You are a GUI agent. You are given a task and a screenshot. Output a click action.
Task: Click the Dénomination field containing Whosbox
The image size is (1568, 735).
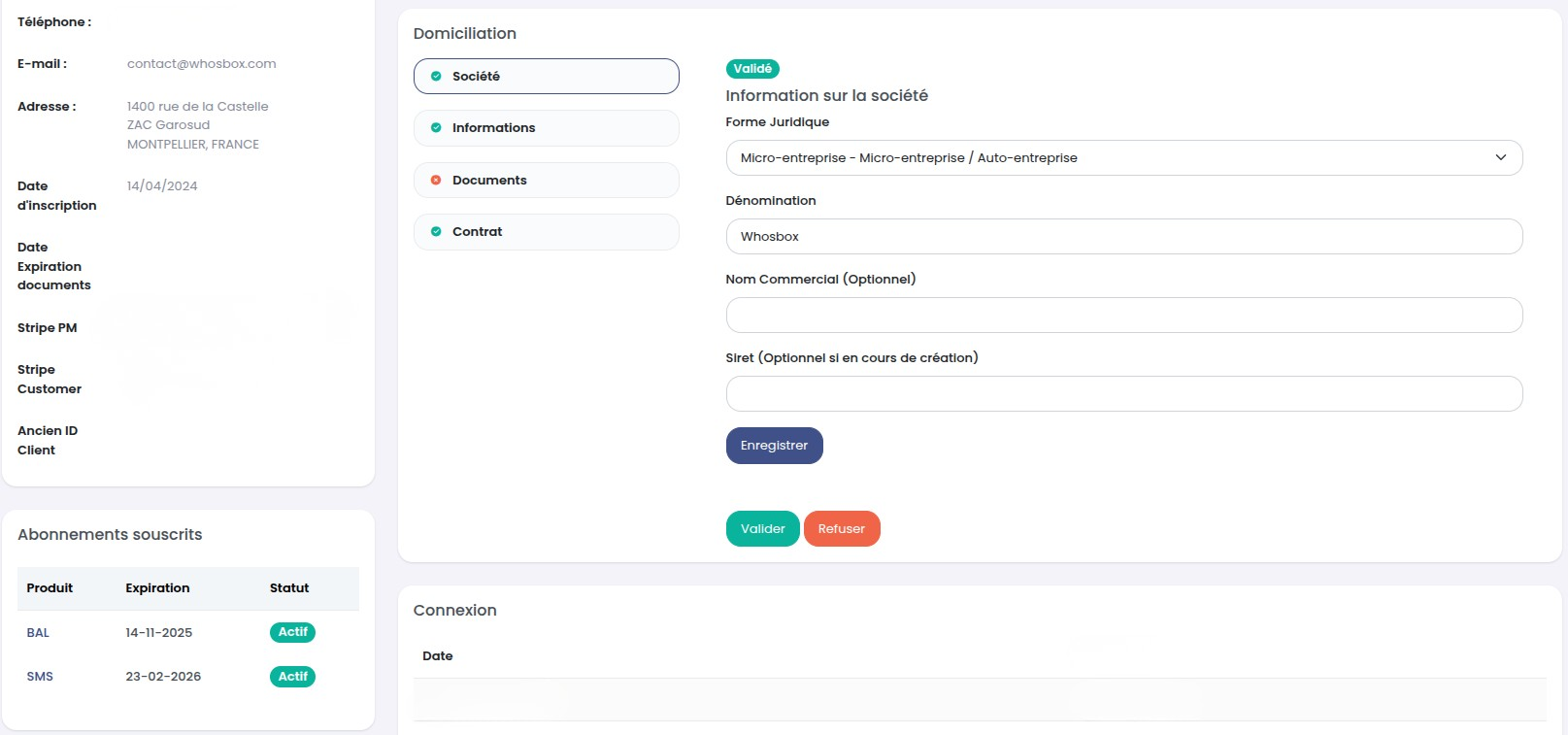(x=1123, y=237)
